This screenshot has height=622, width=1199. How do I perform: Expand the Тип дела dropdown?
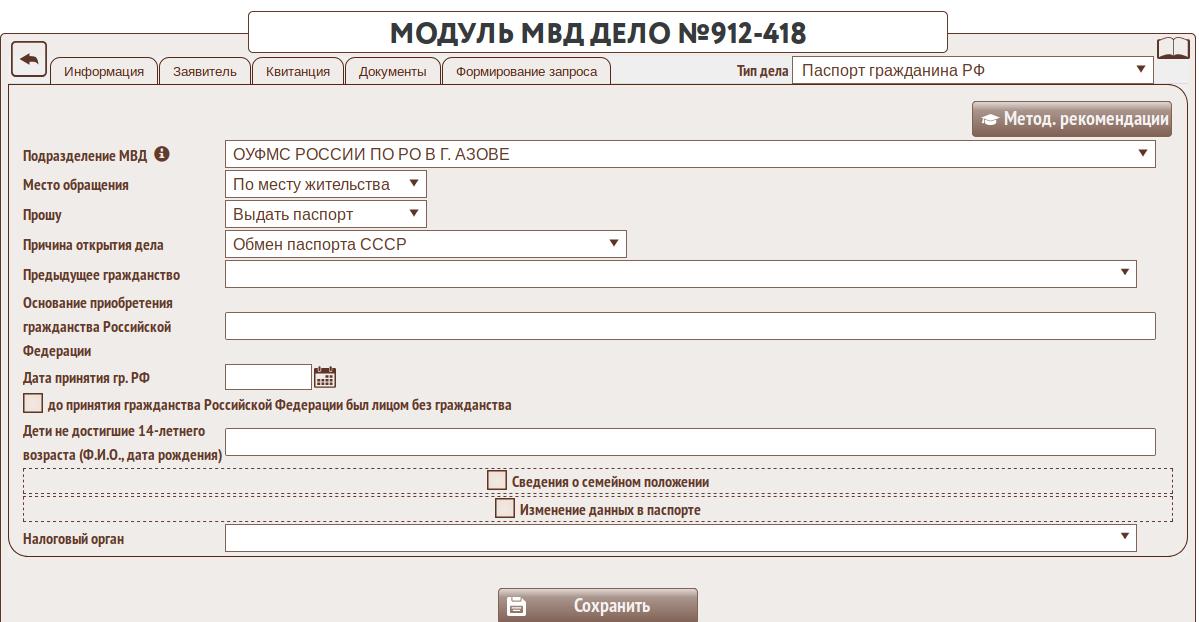[x=972, y=70]
